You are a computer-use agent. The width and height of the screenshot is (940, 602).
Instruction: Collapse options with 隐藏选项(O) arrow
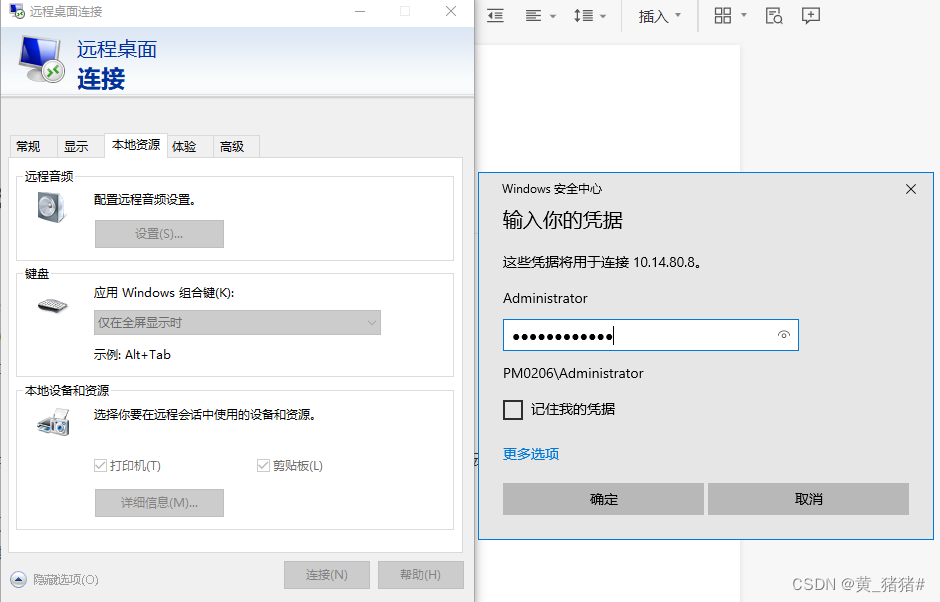coord(19,579)
